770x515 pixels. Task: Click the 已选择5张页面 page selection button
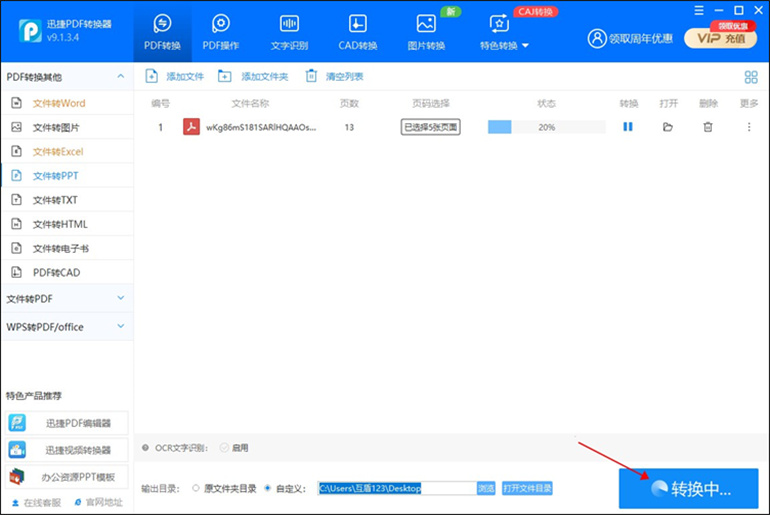(x=431, y=127)
